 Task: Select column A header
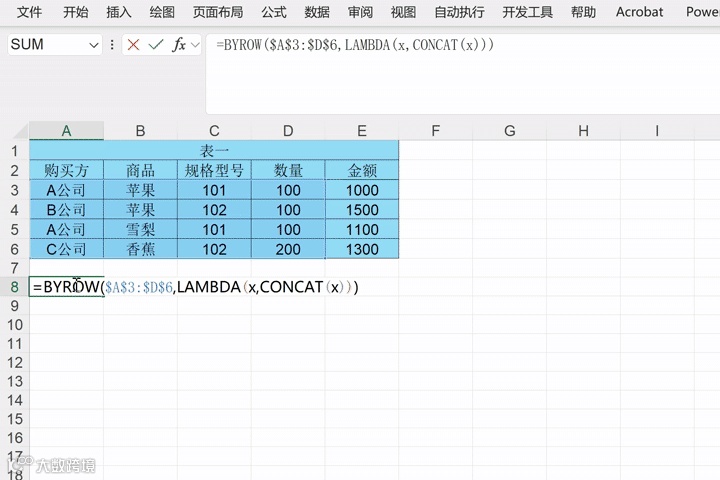[67, 131]
